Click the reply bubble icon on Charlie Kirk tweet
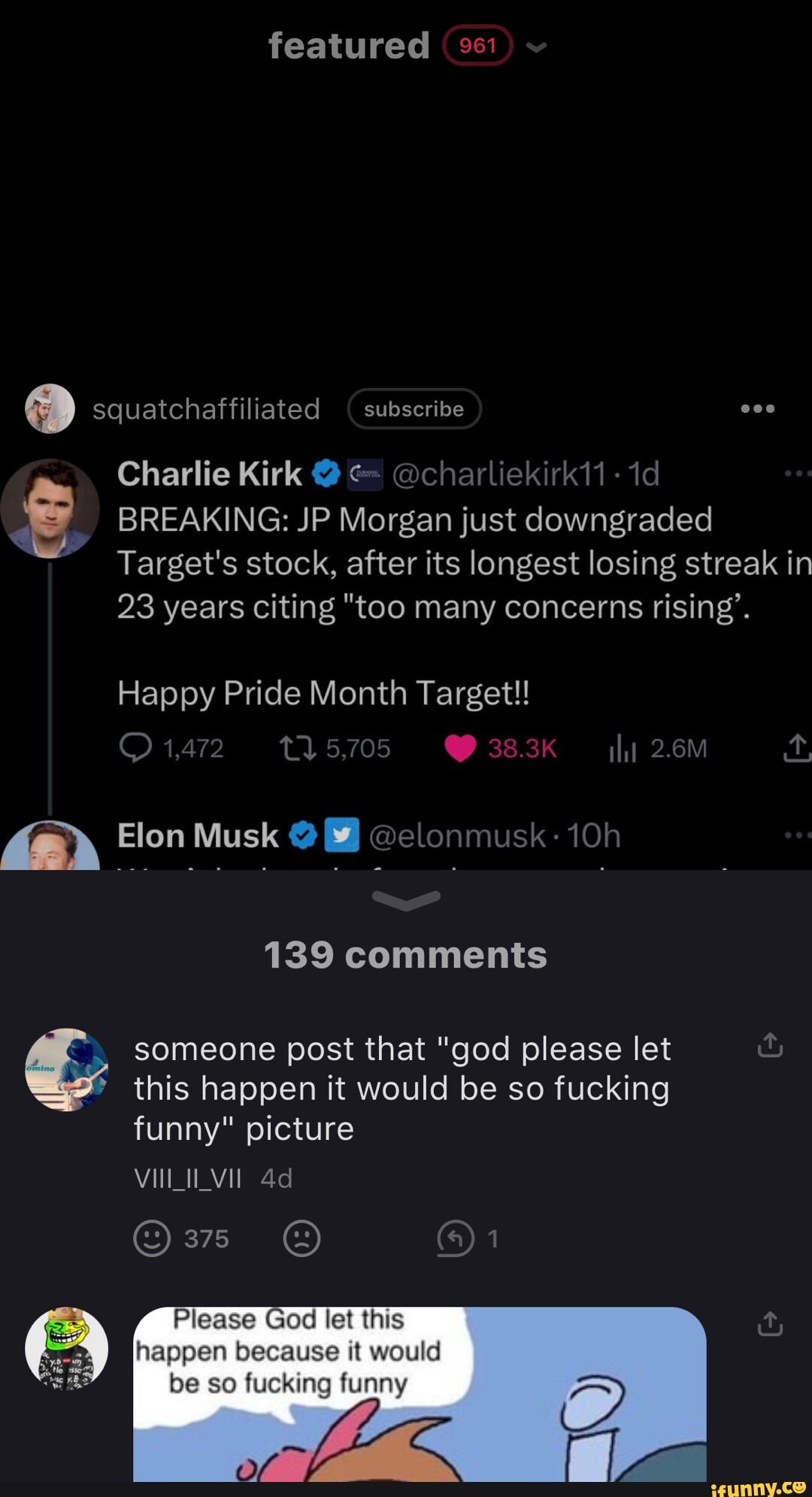This screenshot has height=1497, width=812. pyautogui.click(x=135, y=748)
